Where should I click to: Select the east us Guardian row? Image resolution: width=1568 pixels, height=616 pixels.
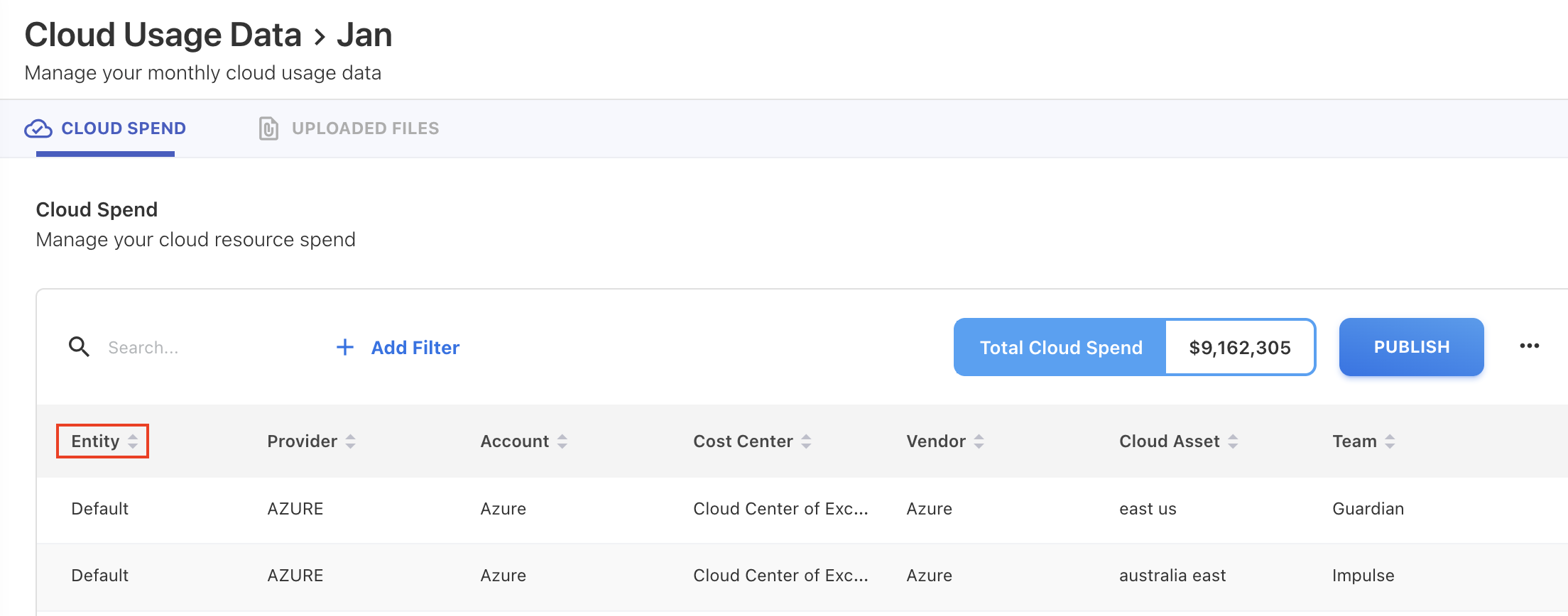pyautogui.click(x=781, y=509)
